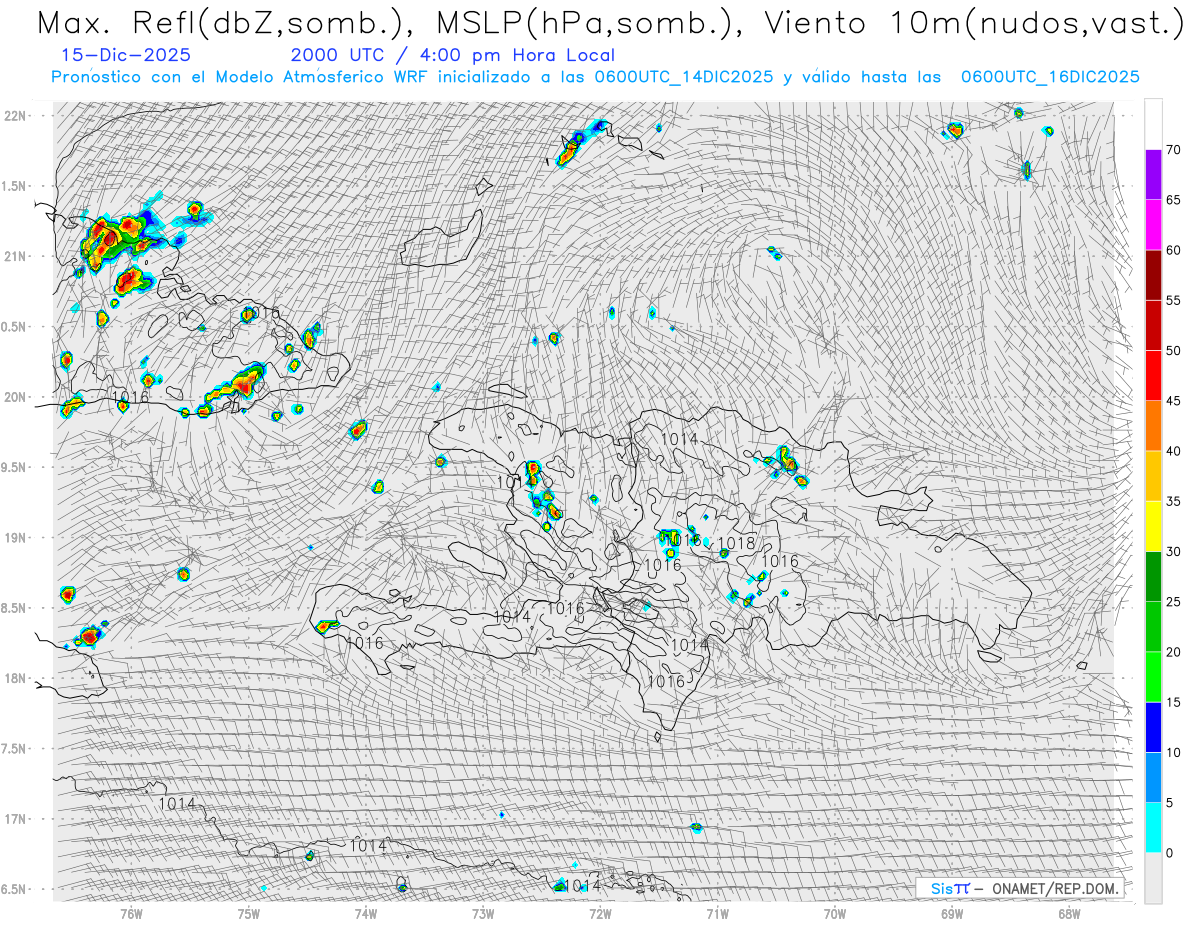The height and width of the screenshot is (927, 1200).
Task: Click the colorbar value label '55'
Action: (x=1173, y=300)
